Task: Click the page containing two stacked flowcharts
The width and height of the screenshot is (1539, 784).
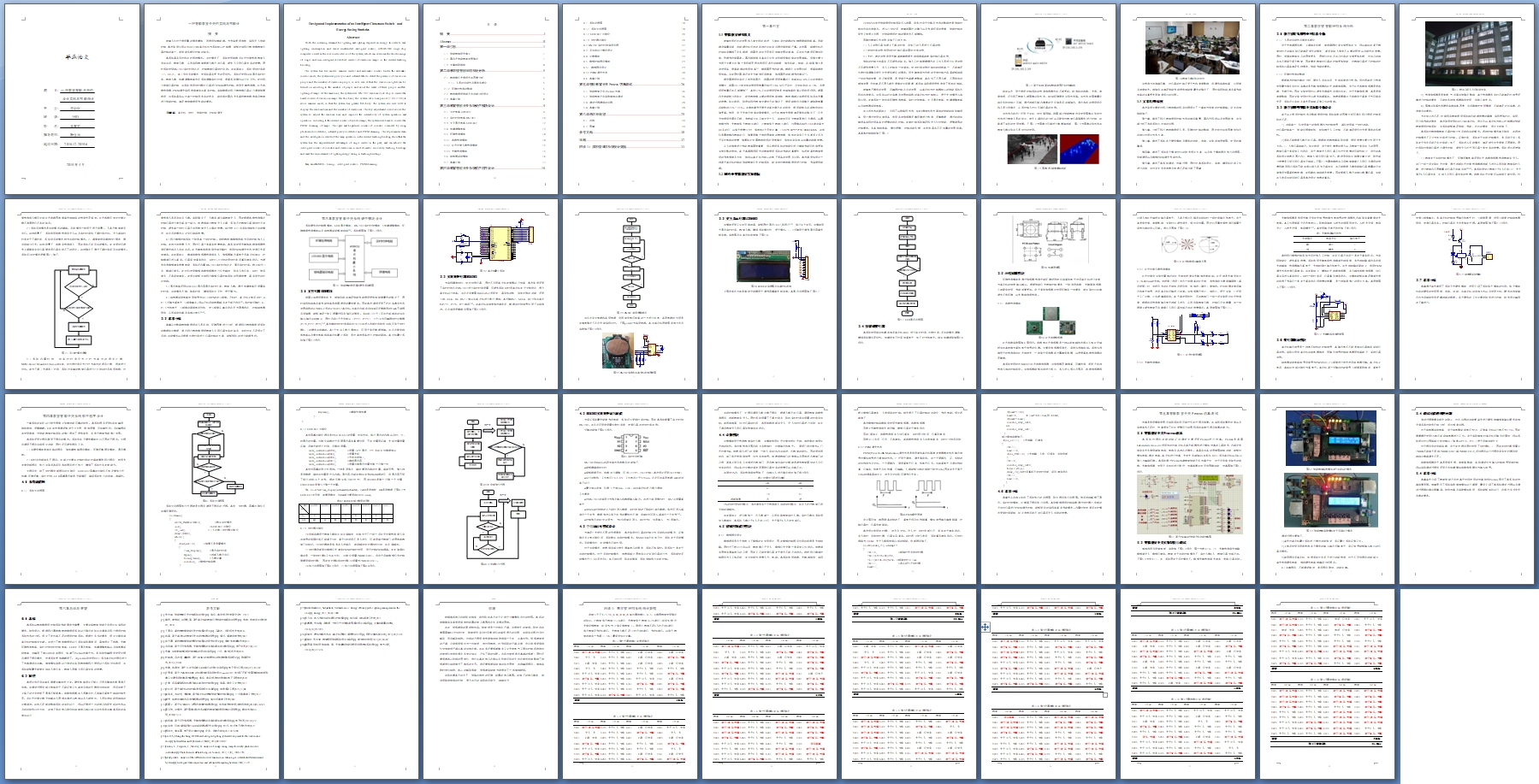Action: [x=490, y=488]
